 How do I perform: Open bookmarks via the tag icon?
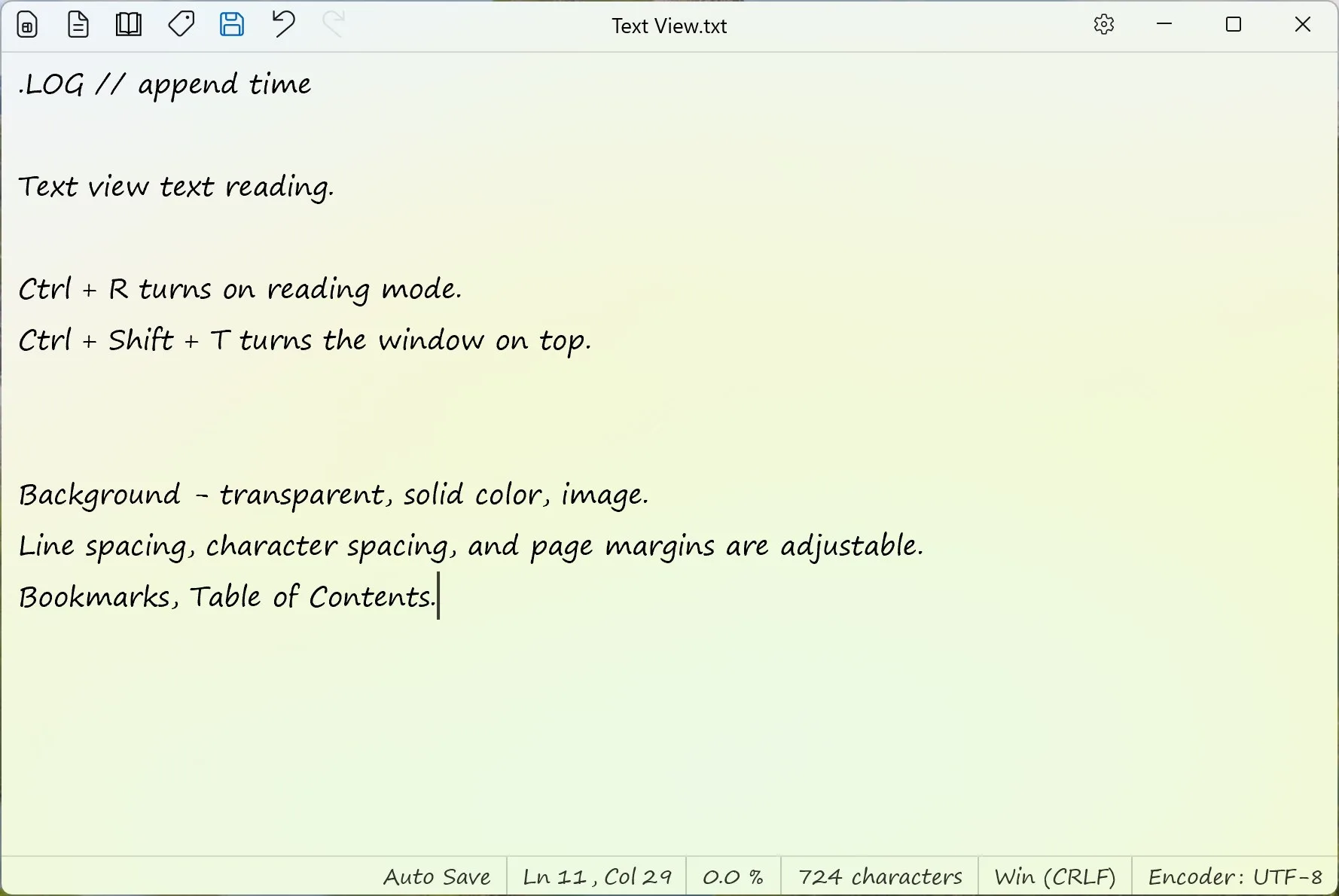[x=181, y=25]
